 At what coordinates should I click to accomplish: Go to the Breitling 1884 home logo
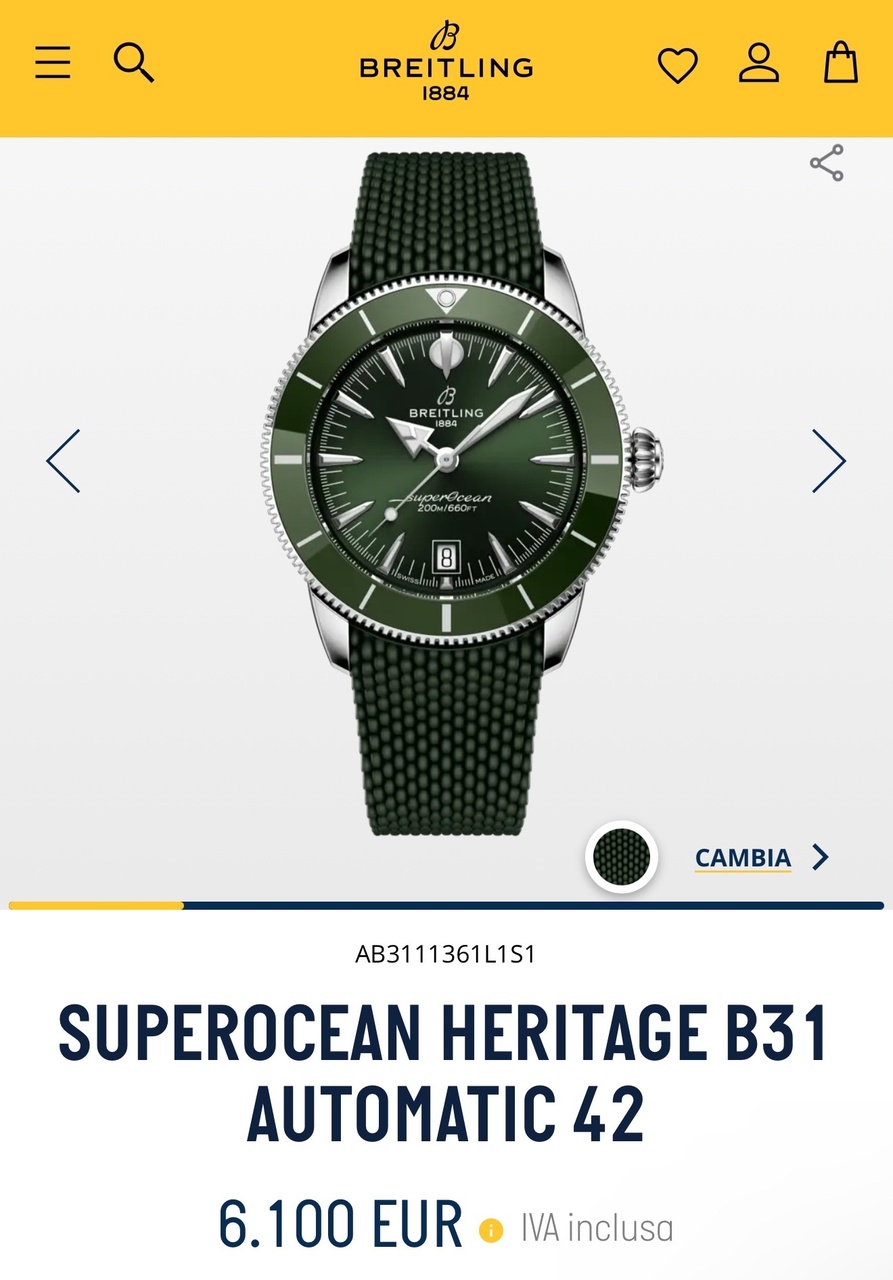[446, 62]
